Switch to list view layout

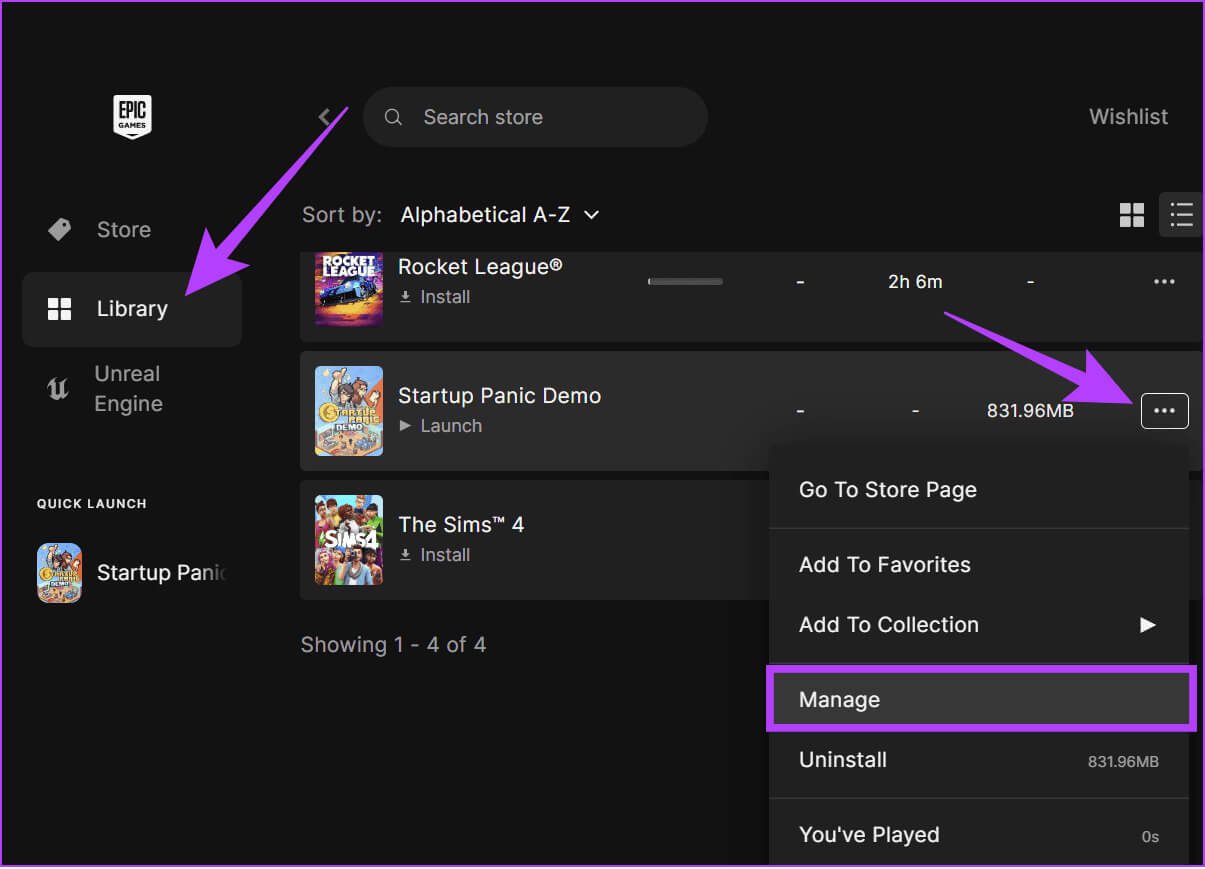[x=1181, y=214]
